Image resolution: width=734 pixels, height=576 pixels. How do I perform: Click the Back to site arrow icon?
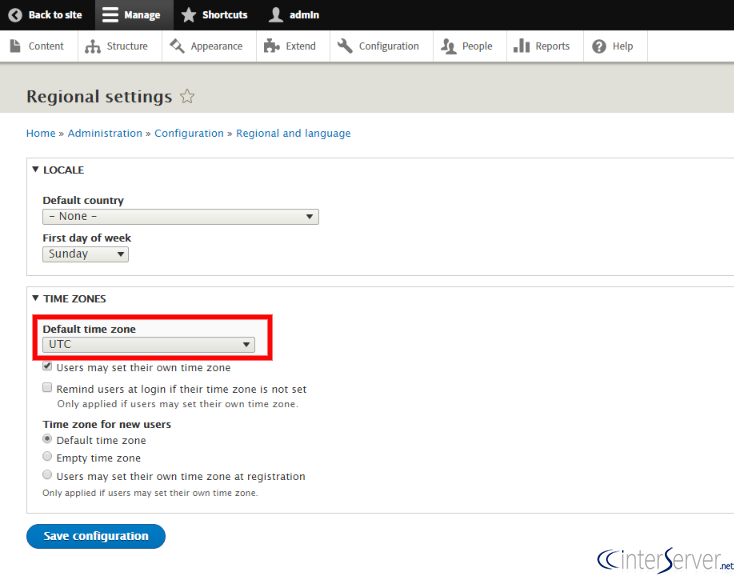(15, 15)
